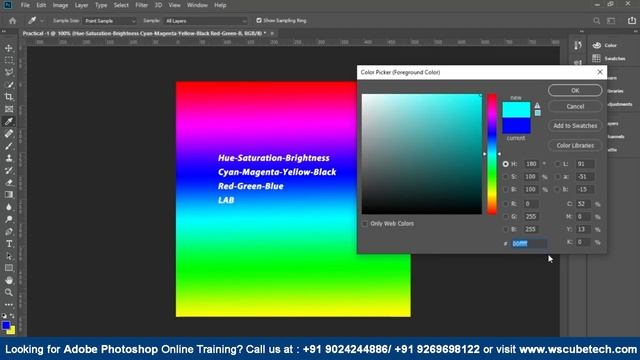
Task: Select the Frame tool
Action: (x=9, y=109)
